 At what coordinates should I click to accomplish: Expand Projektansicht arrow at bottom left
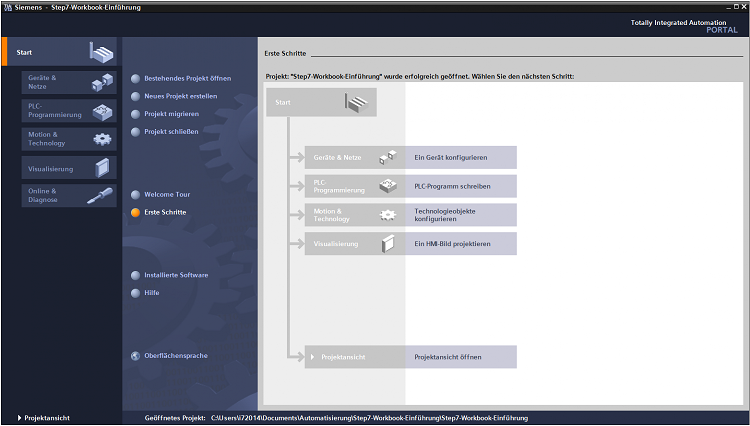(x=19, y=418)
